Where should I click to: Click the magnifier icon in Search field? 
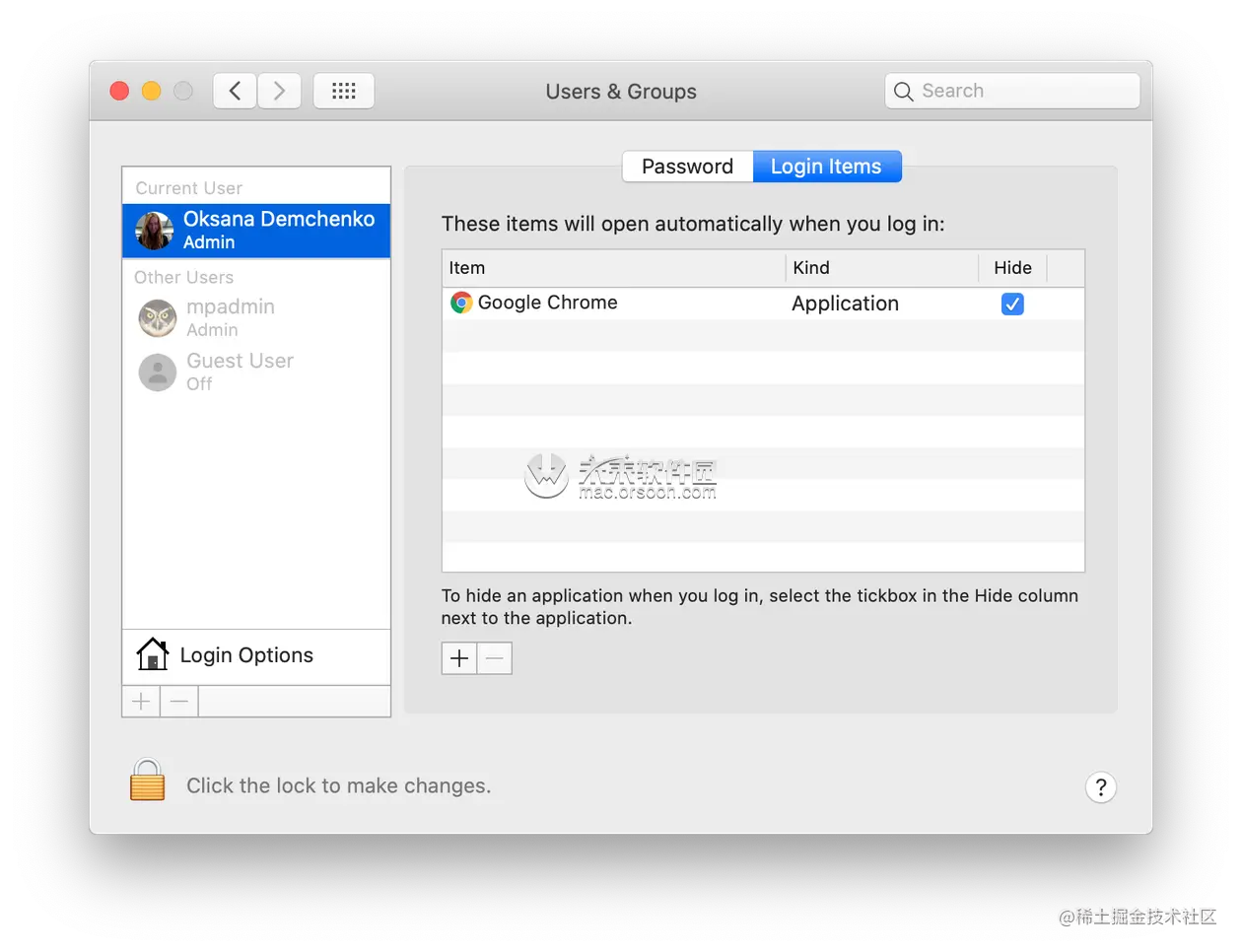pos(903,92)
